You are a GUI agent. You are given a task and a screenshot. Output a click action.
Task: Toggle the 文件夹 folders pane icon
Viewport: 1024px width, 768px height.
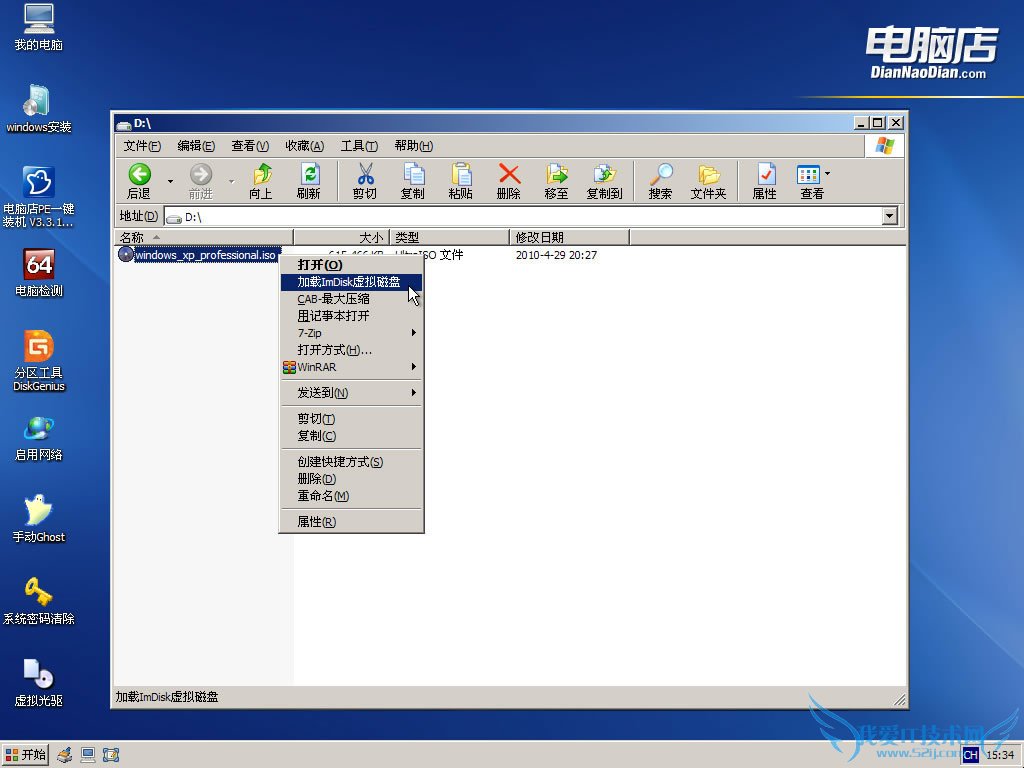708,175
